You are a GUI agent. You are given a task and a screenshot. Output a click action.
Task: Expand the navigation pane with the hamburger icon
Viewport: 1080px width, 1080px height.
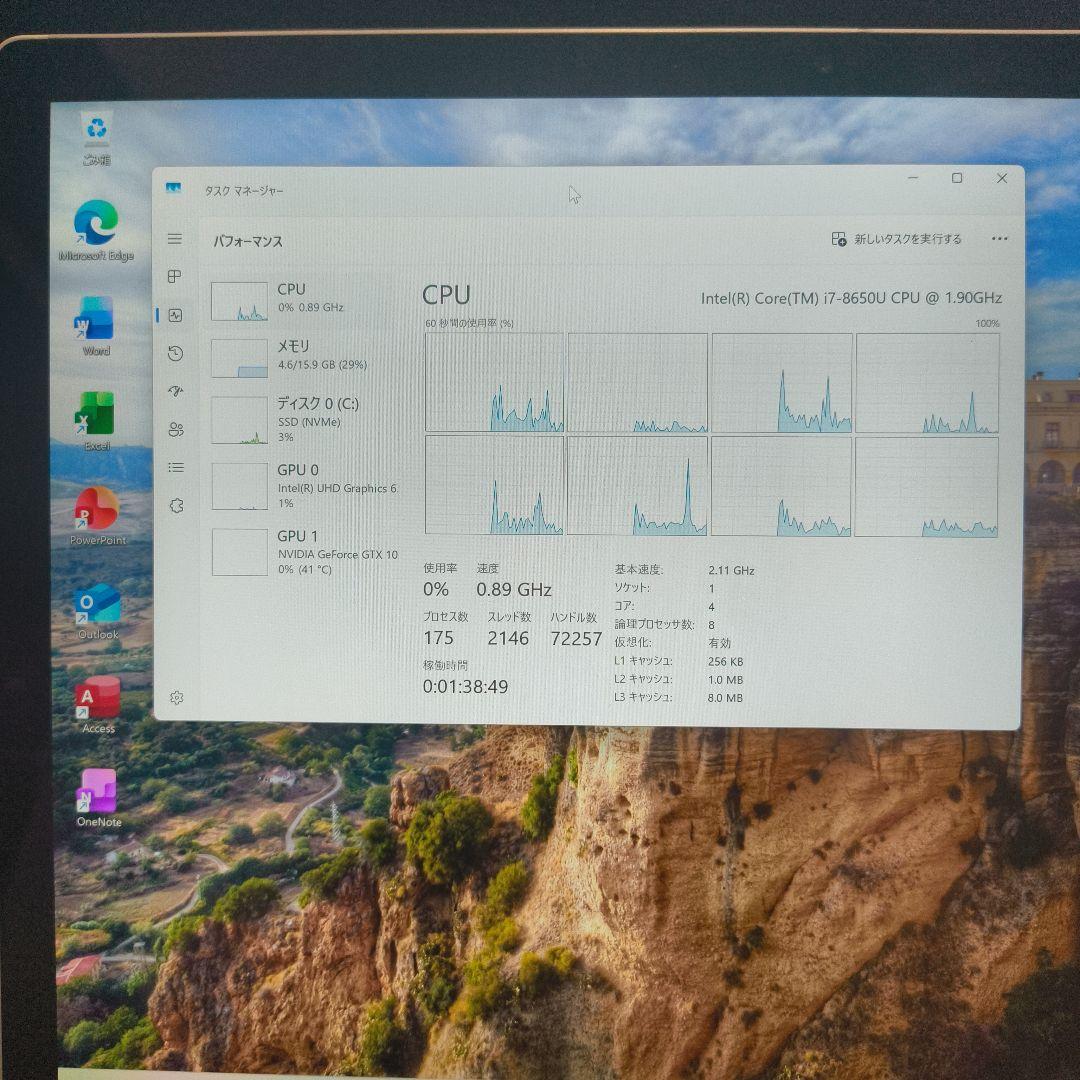click(x=175, y=239)
